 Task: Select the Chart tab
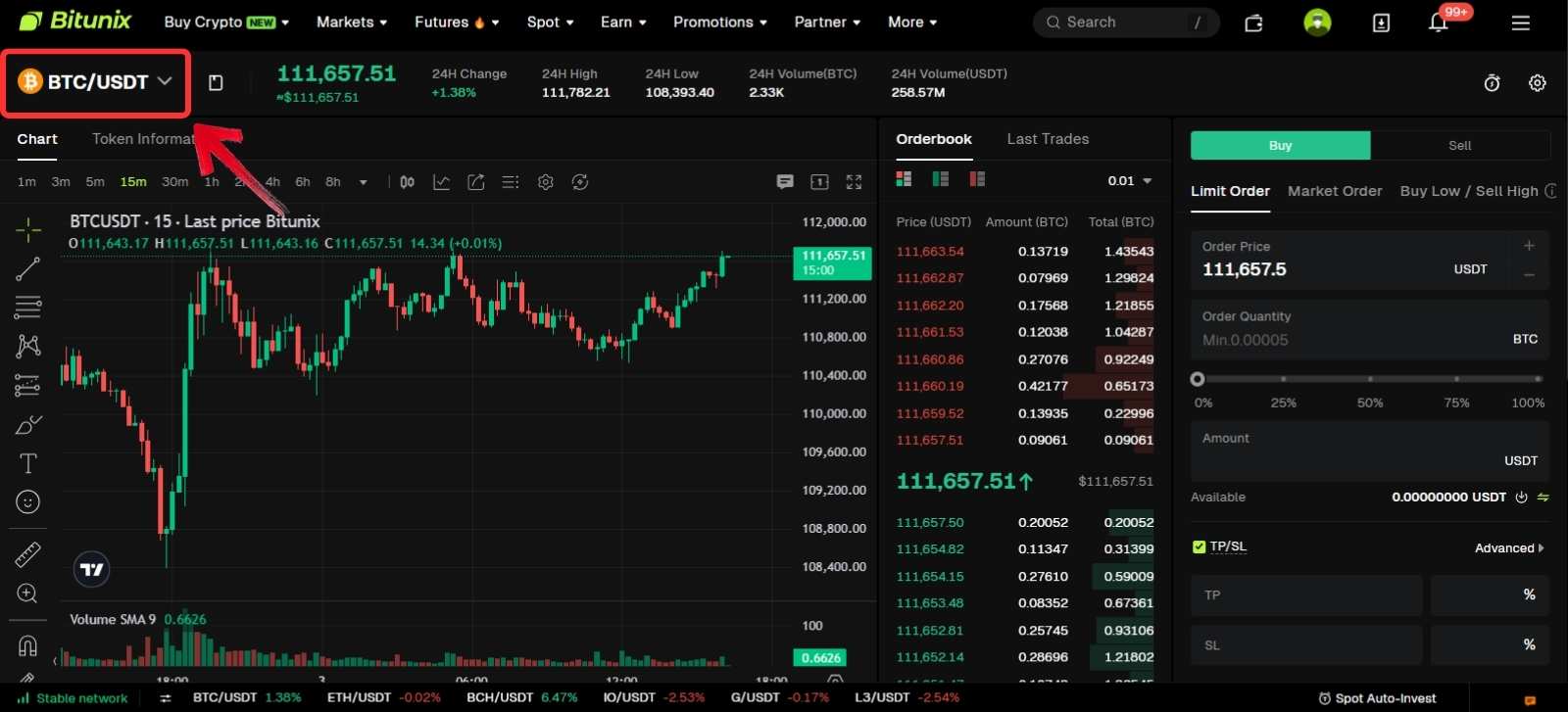click(x=37, y=139)
